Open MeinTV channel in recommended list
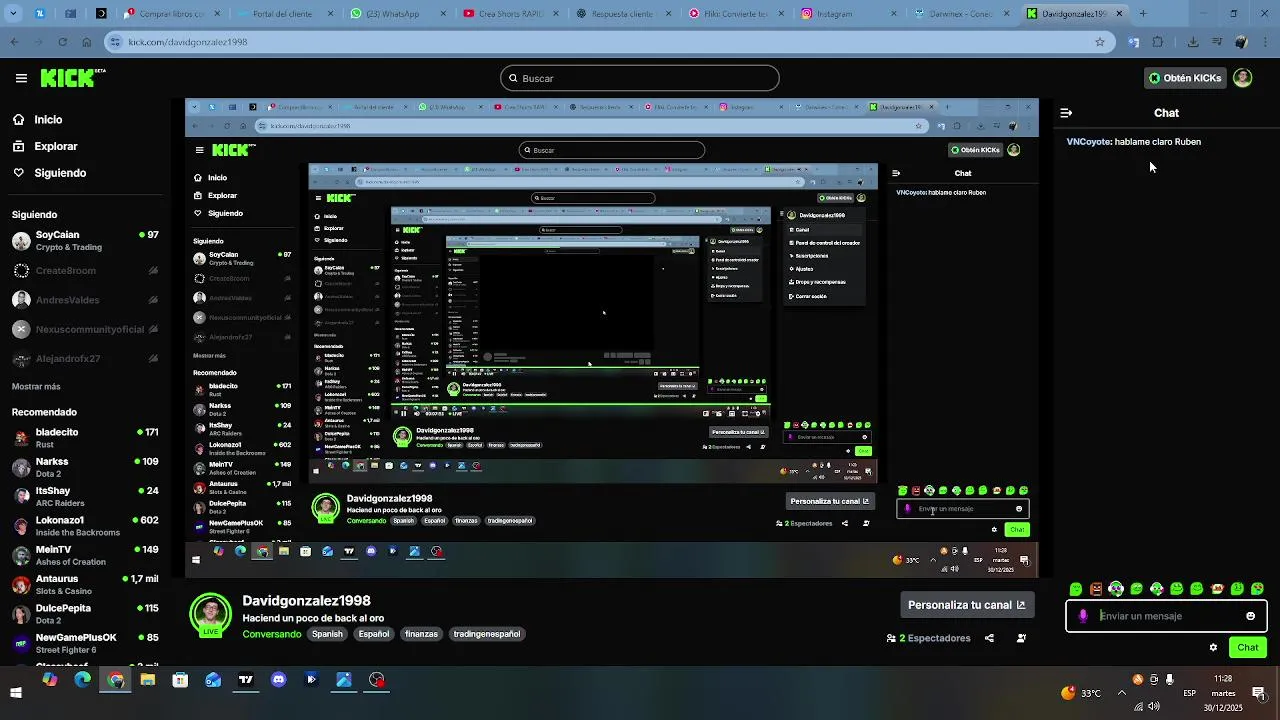Viewport: 1280px width, 720px height. pos(84,555)
